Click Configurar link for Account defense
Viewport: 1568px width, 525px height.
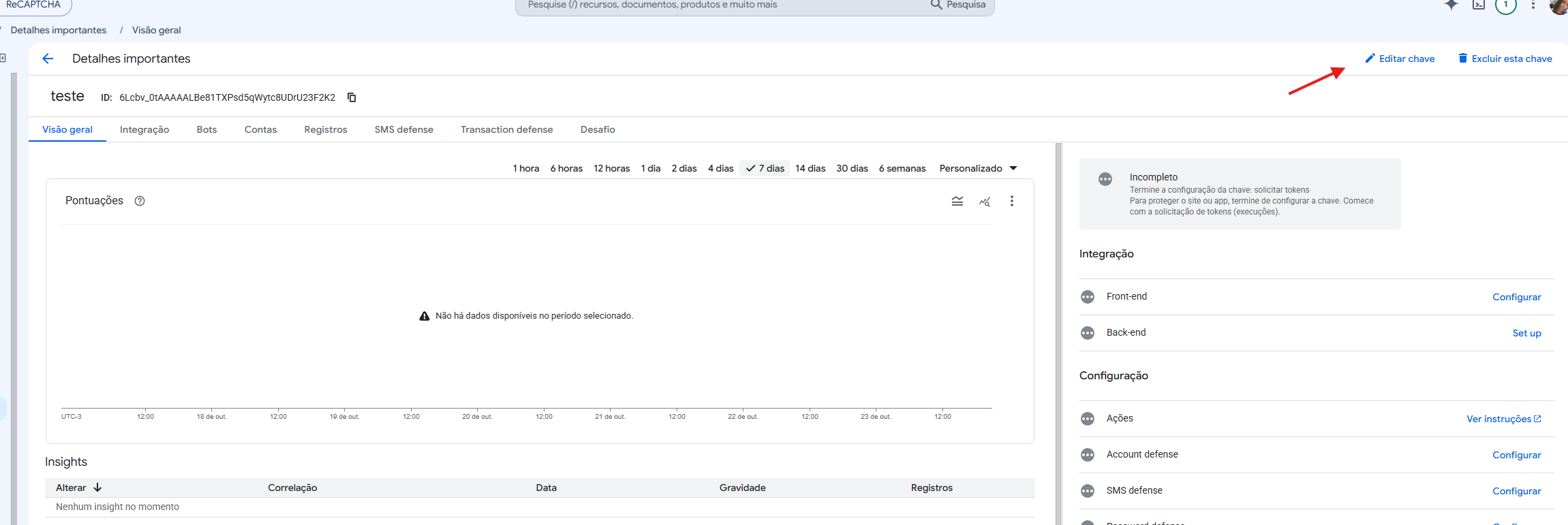tap(1516, 455)
